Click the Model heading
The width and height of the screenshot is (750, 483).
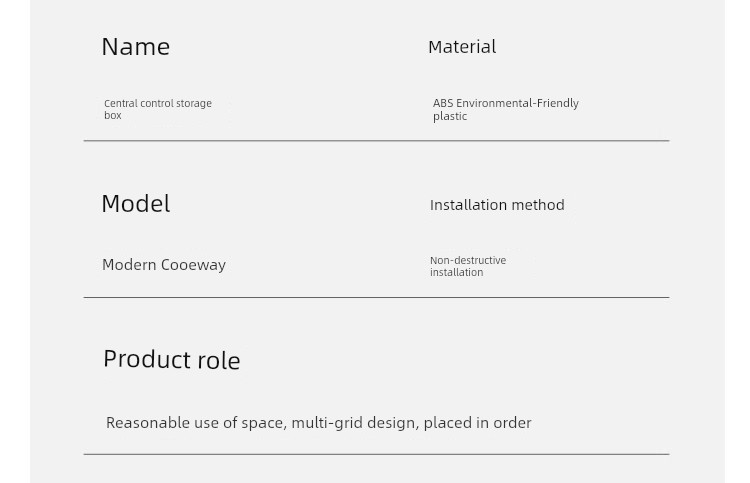click(x=136, y=204)
